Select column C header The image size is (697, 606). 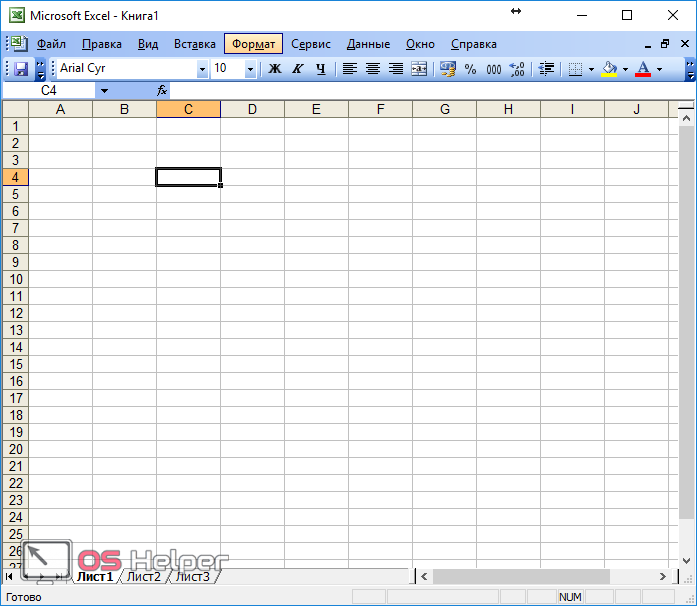[188, 109]
